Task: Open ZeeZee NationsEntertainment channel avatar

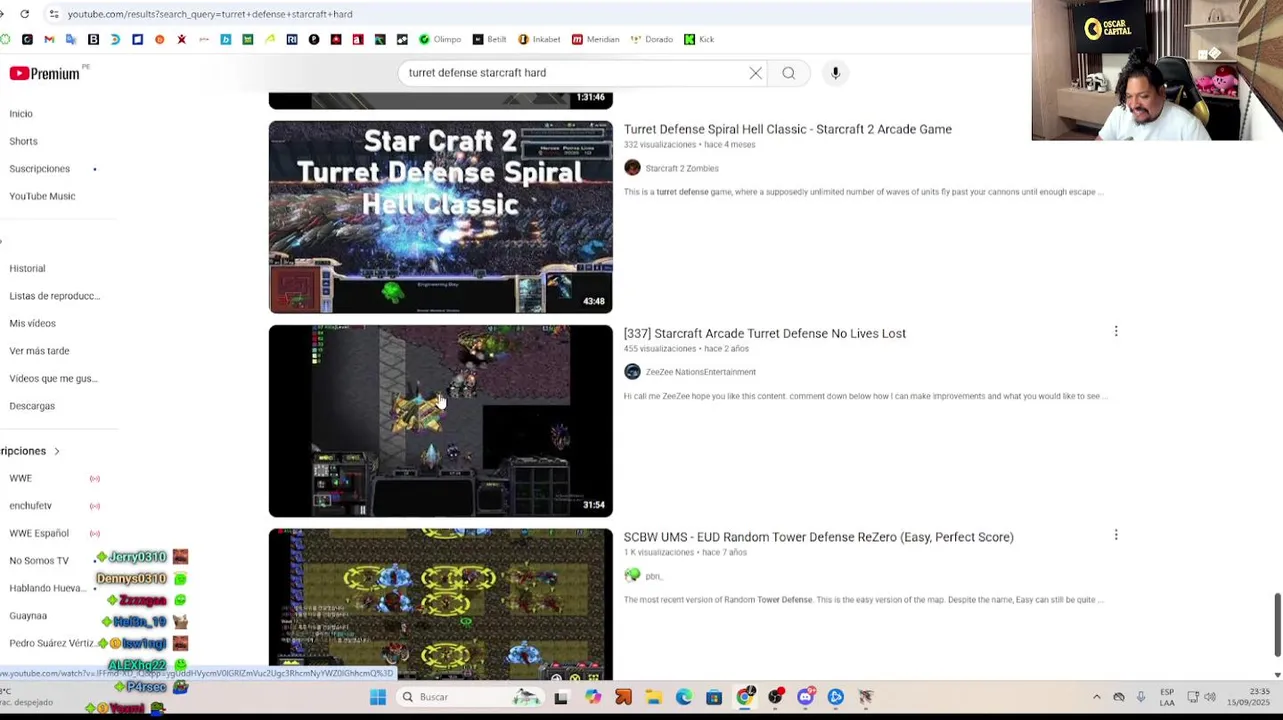Action: [632, 372]
